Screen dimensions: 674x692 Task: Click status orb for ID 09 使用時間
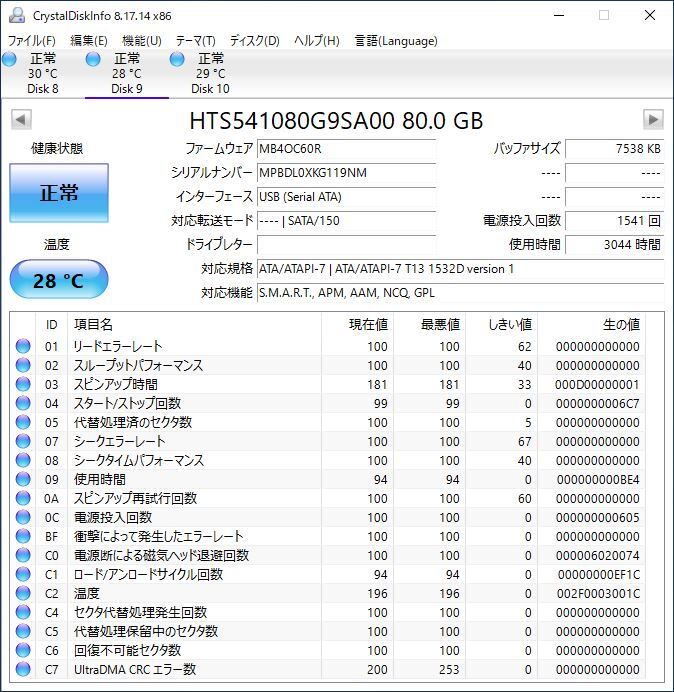[23, 479]
